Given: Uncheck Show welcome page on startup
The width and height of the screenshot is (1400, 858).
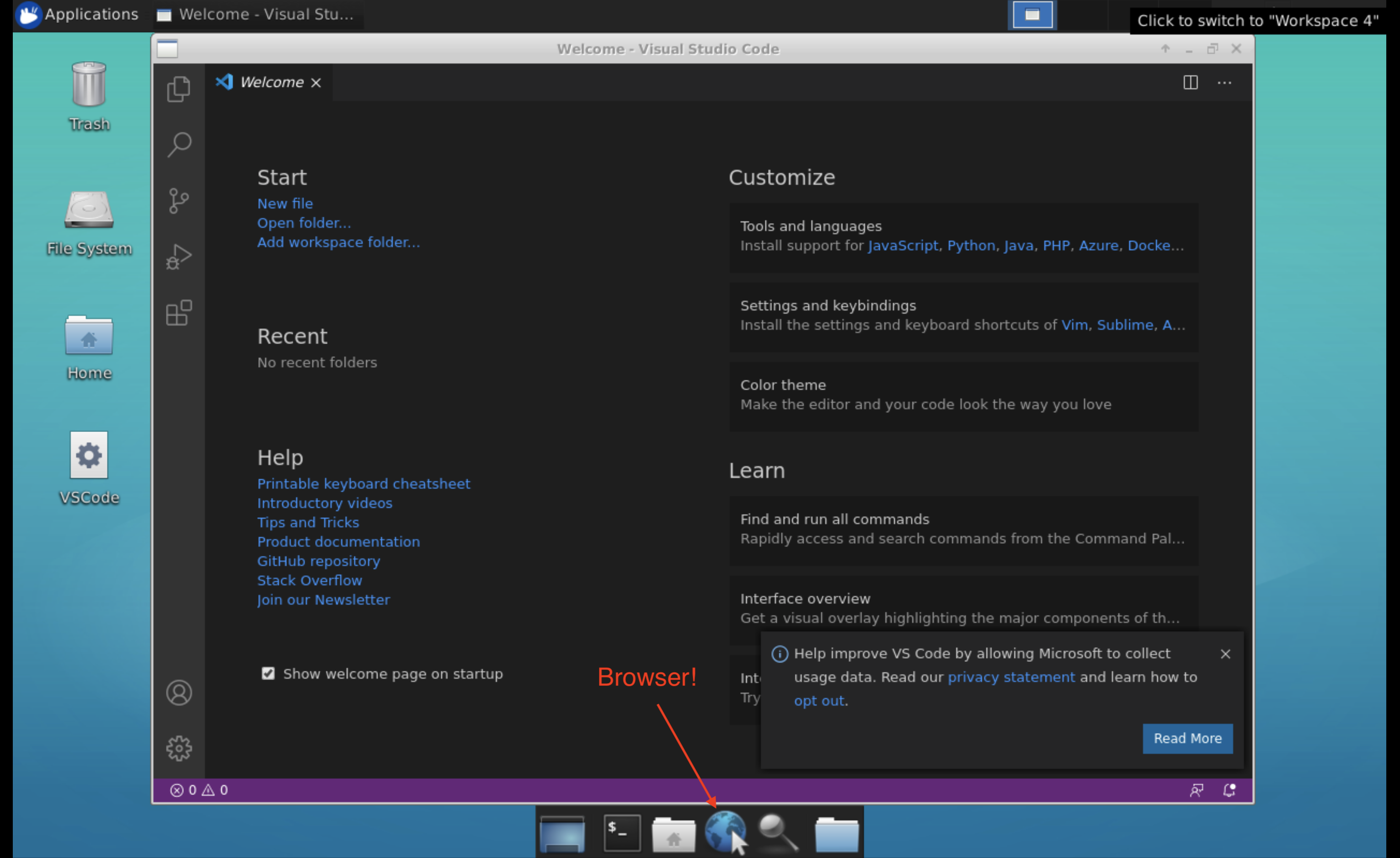Looking at the screenshot, I should coord(268,673).
